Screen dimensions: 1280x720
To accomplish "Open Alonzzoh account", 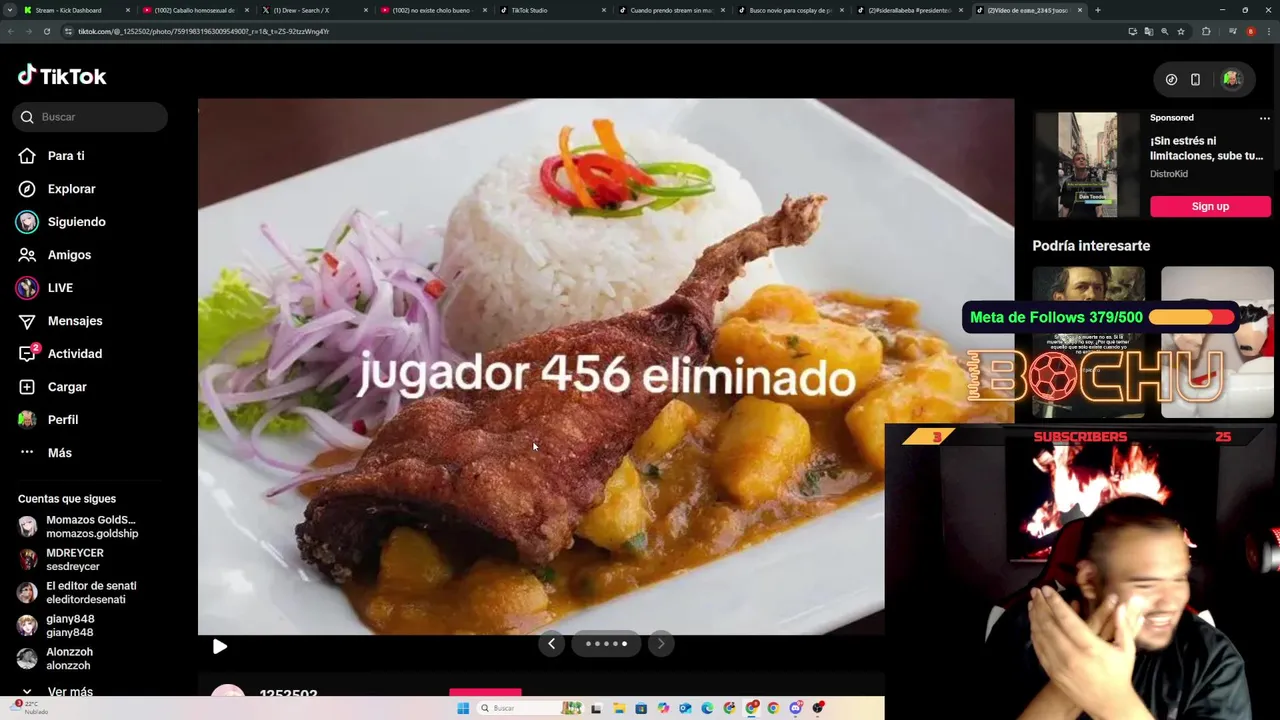I will click(x=56, y=659).
